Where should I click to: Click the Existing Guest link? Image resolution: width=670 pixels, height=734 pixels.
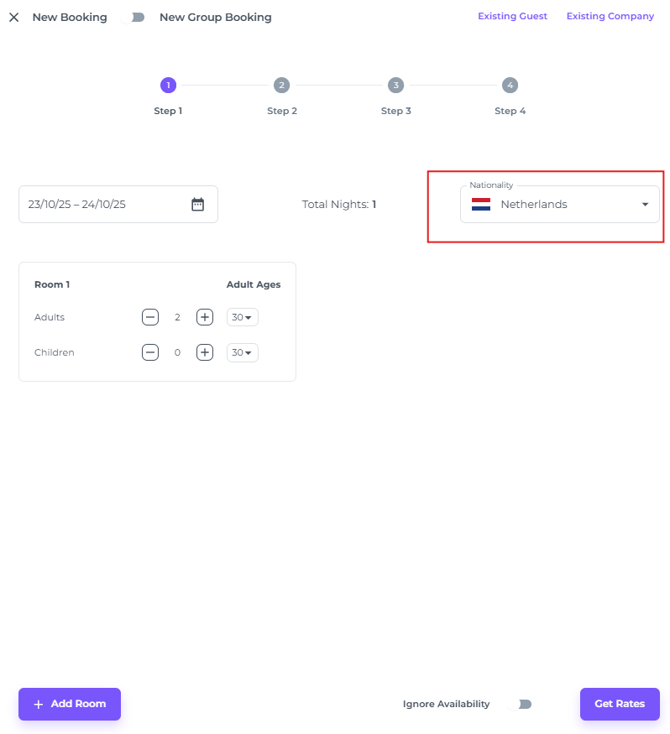pyautogui.click(x=512, y=16)
